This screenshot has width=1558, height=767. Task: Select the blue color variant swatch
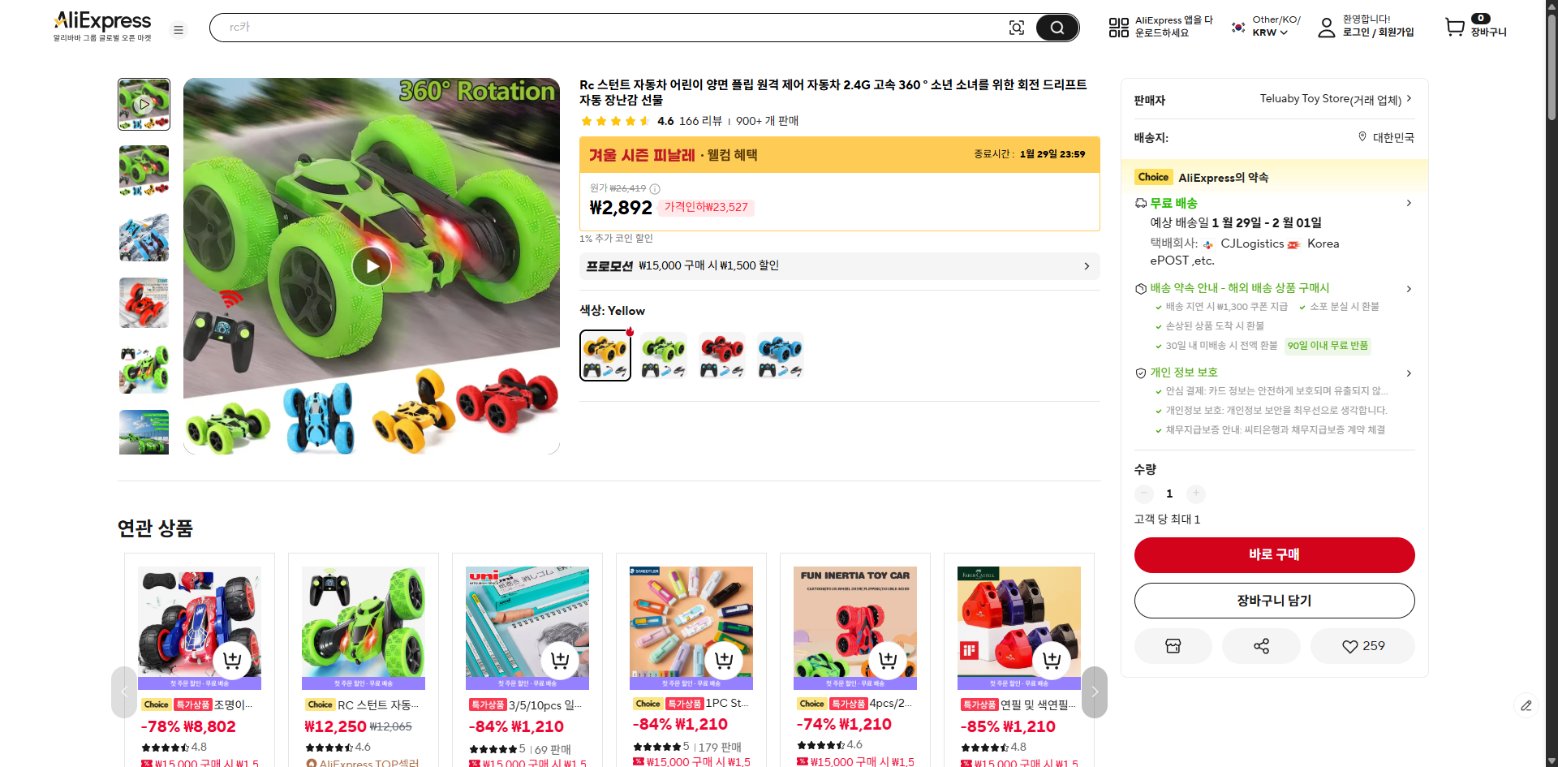pyautogui.click(x=779, y=356)
